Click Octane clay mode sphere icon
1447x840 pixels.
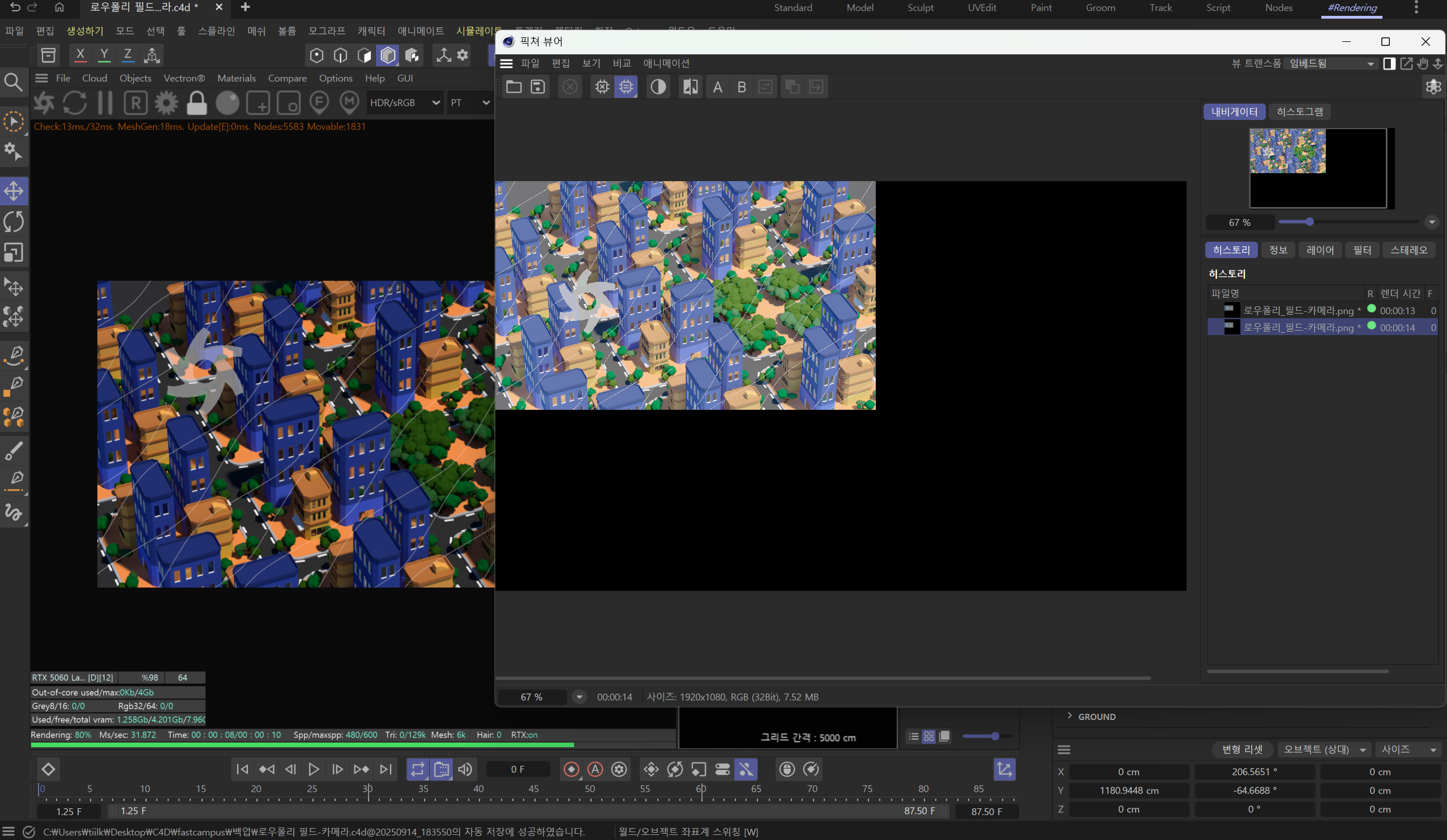pos(227,103)
